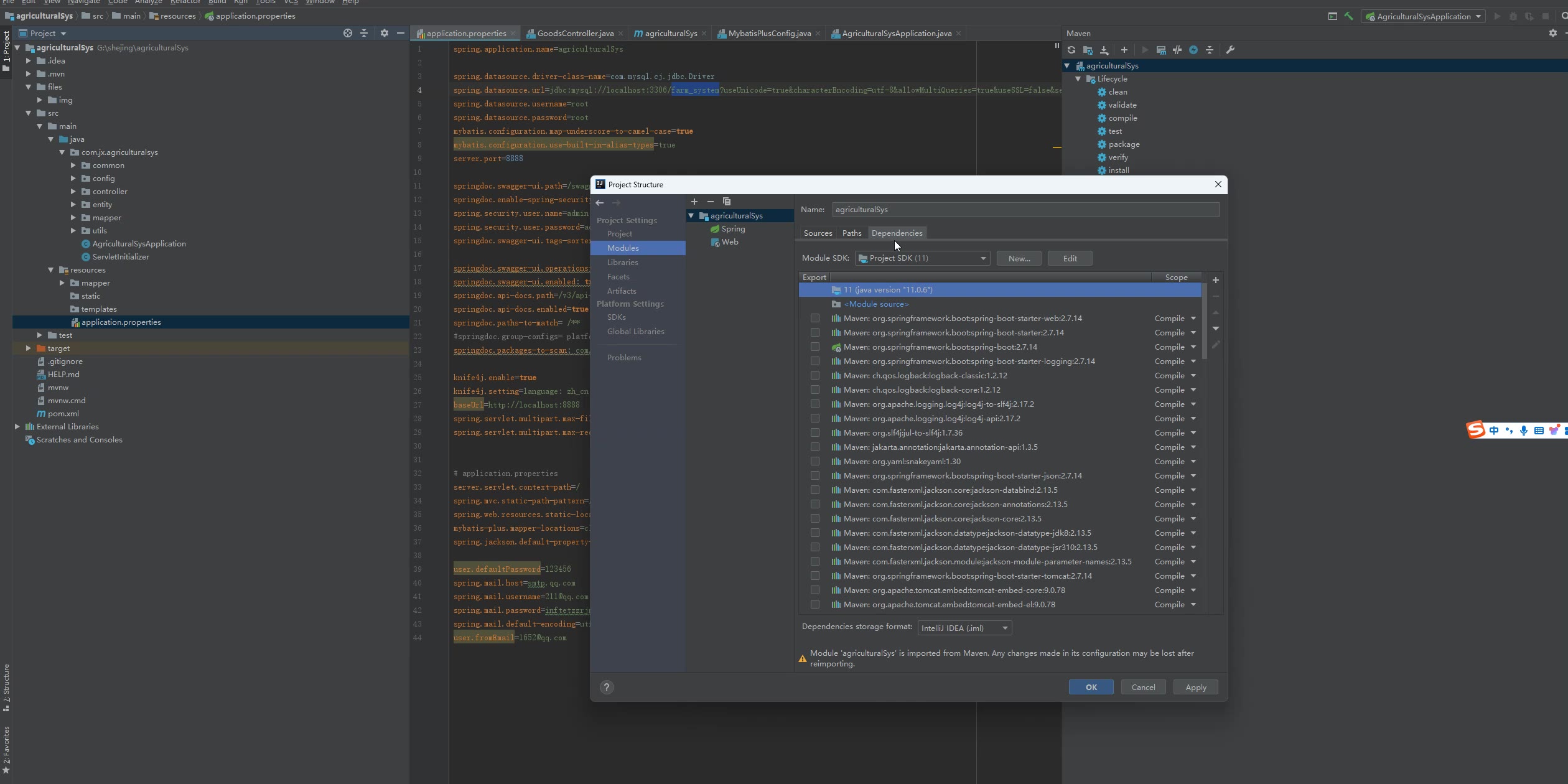Viewport: 1568px width, 784px height.
Task: Go back in Project Structure navigation
Action: pyautogui.click(x=600, y=203)
